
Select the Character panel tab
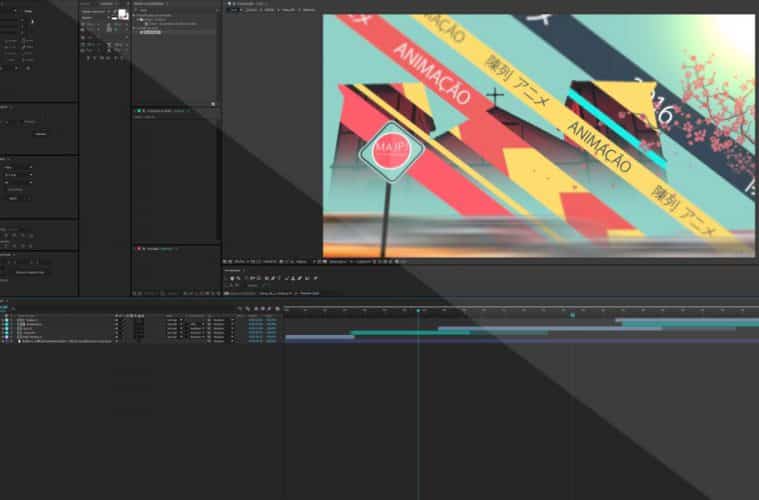pyautogui.click(x=107, y=4)
